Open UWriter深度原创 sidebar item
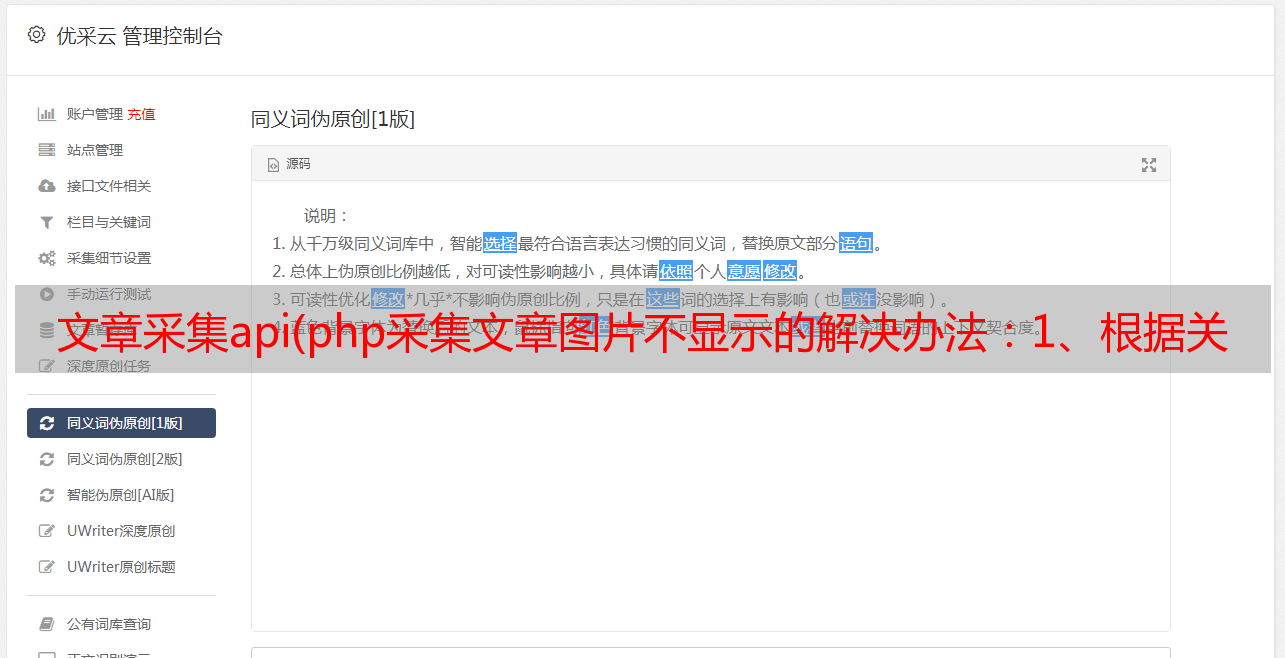This screenshot has width=1285, height=658. pos(121,531)
